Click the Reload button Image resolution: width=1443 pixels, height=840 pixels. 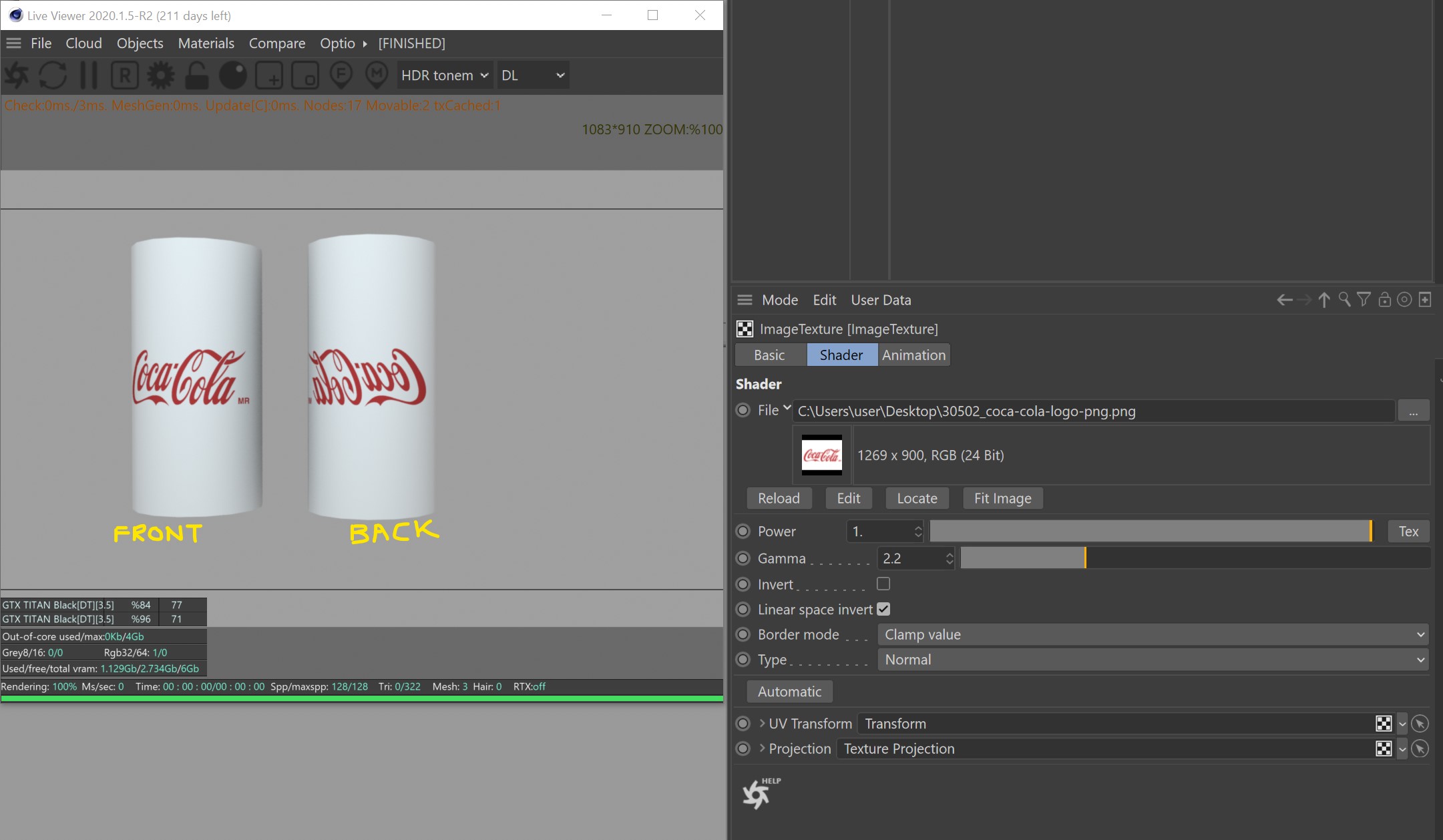tap(779, 498)
